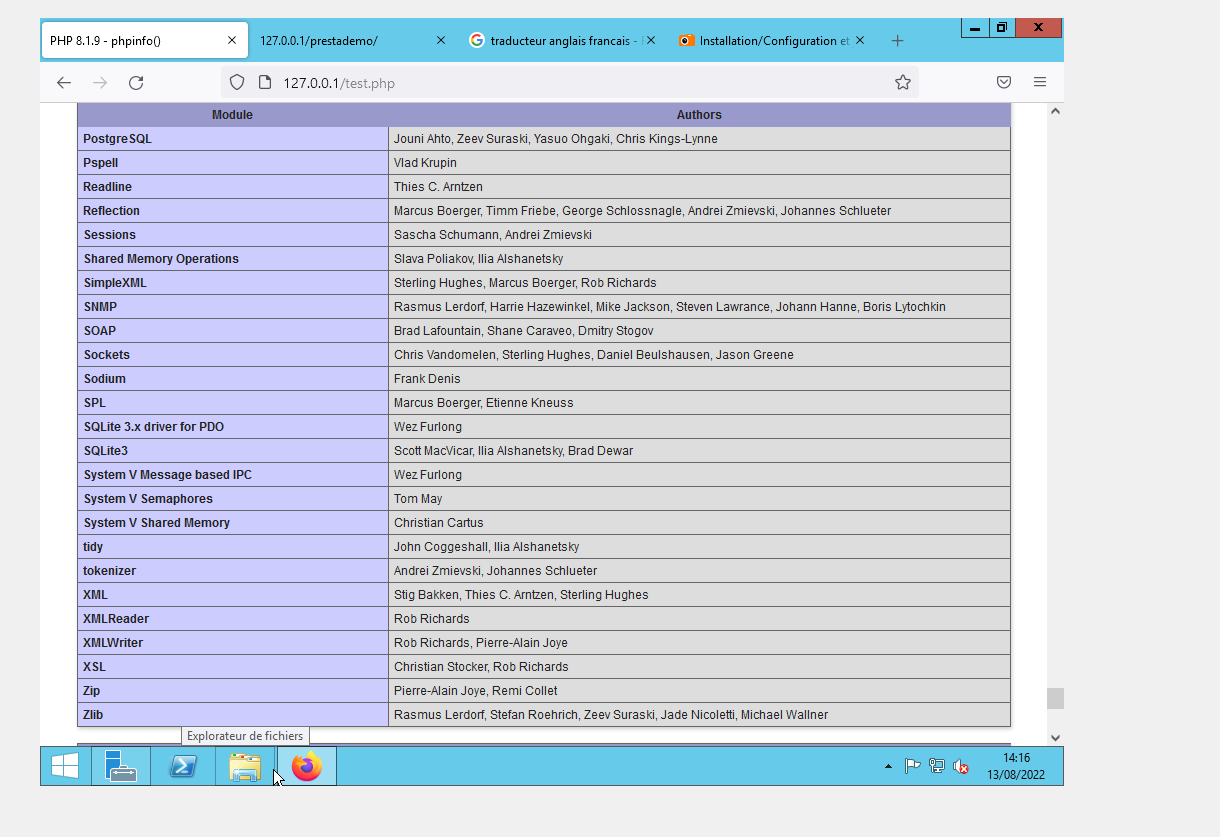Open Server Manager from the taskbar
This screenshot has width=1220, height=837.
(x=121, y=766)
